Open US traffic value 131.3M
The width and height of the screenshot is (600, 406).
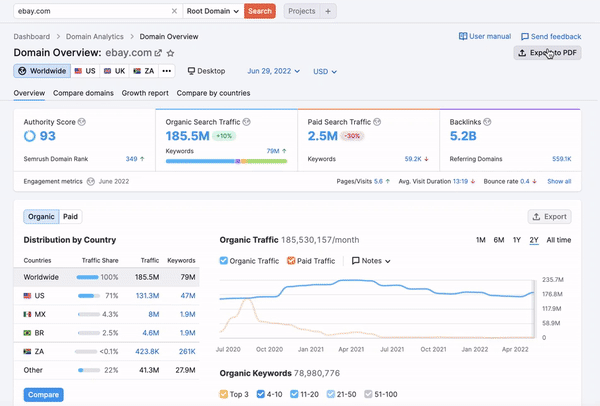coord(147,296)
